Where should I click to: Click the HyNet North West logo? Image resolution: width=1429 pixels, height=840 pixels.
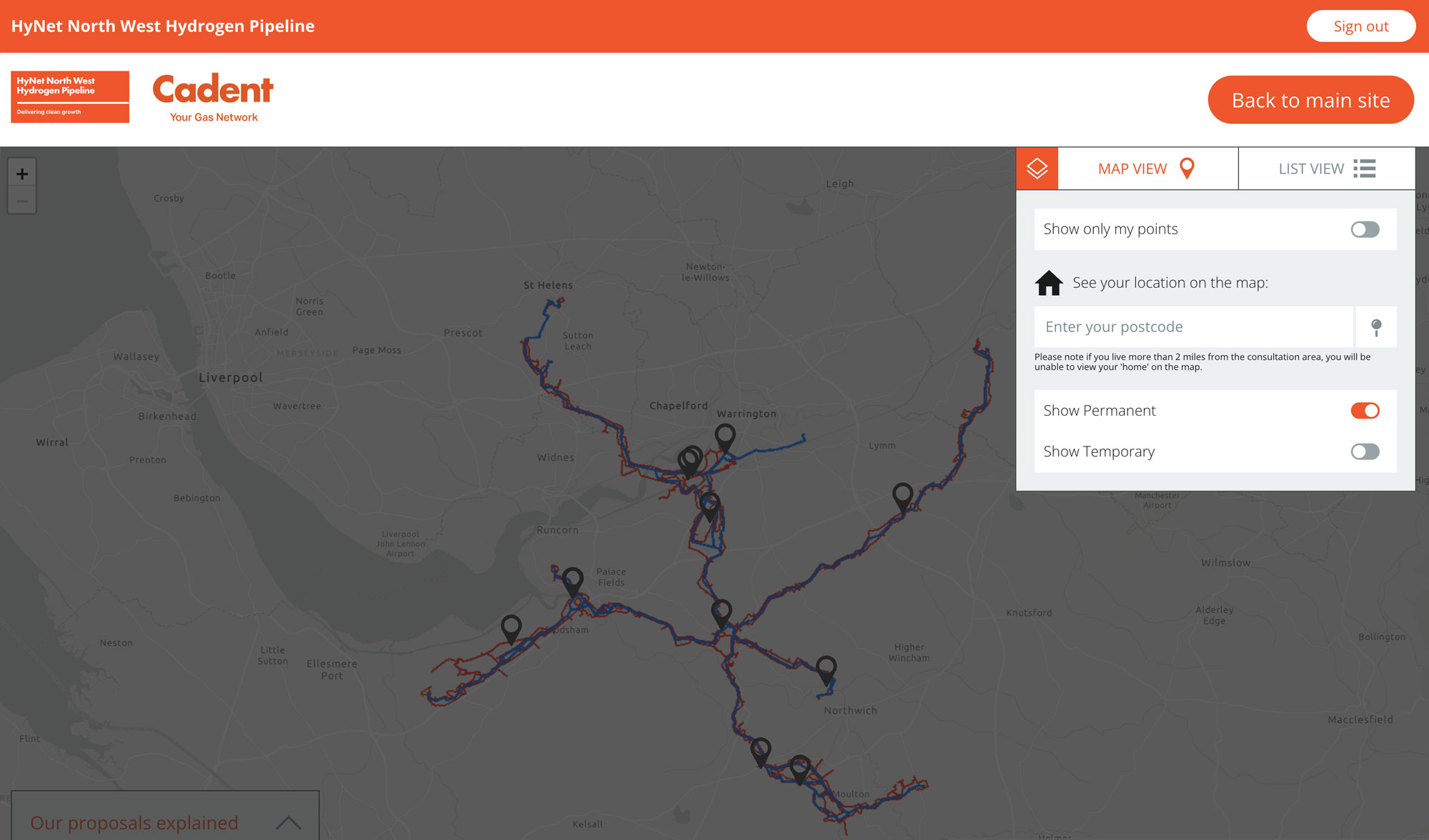click(70, 96)
